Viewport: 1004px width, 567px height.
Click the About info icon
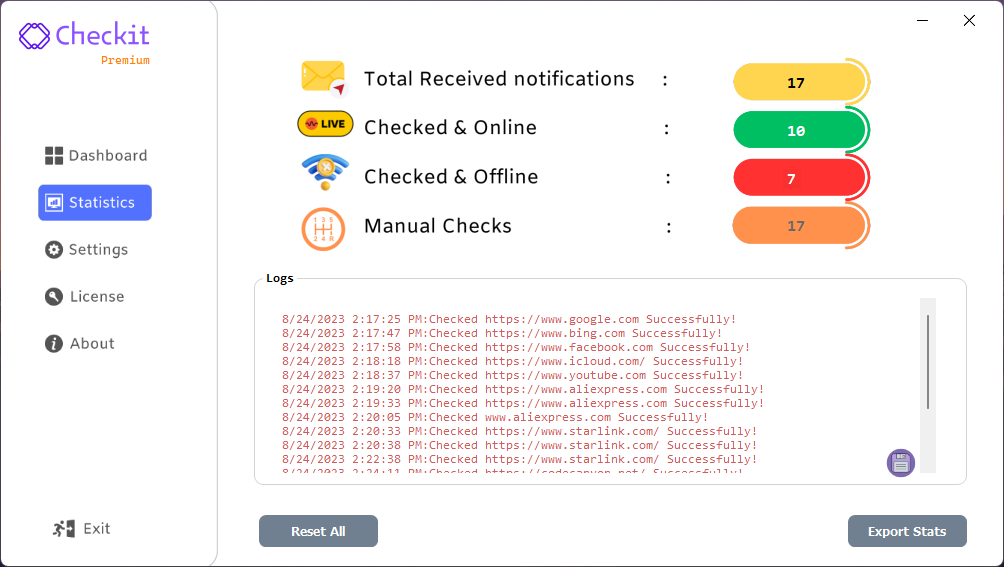click(54, 344)
